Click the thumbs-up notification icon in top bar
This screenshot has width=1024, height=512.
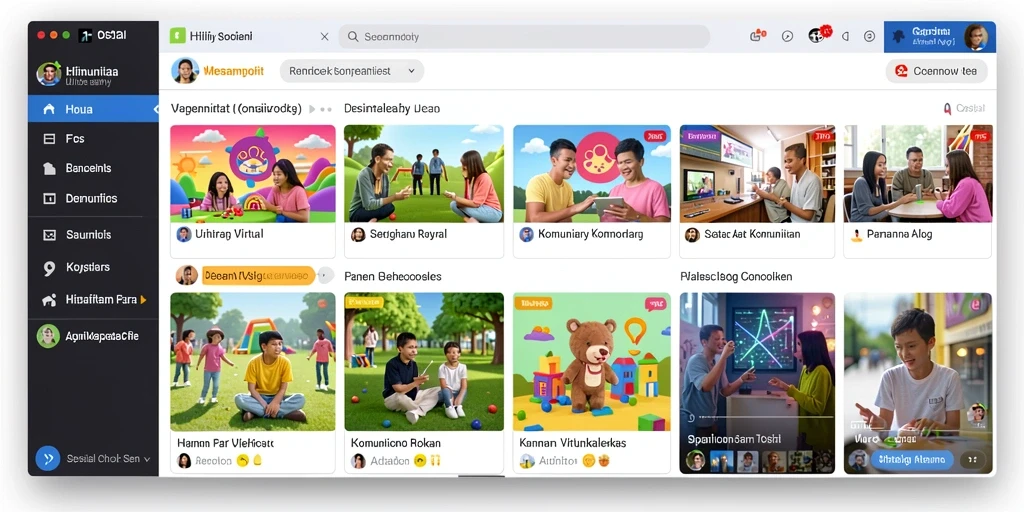pos(757,37)
